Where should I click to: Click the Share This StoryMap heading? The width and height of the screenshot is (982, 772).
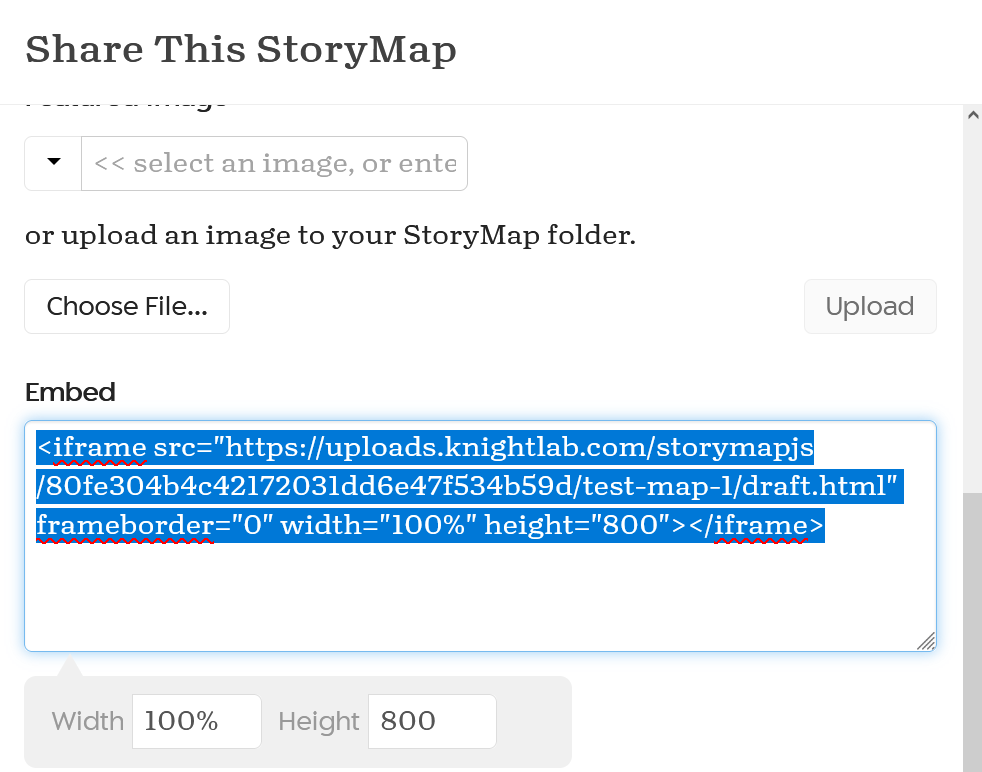[x=241, y=49]
